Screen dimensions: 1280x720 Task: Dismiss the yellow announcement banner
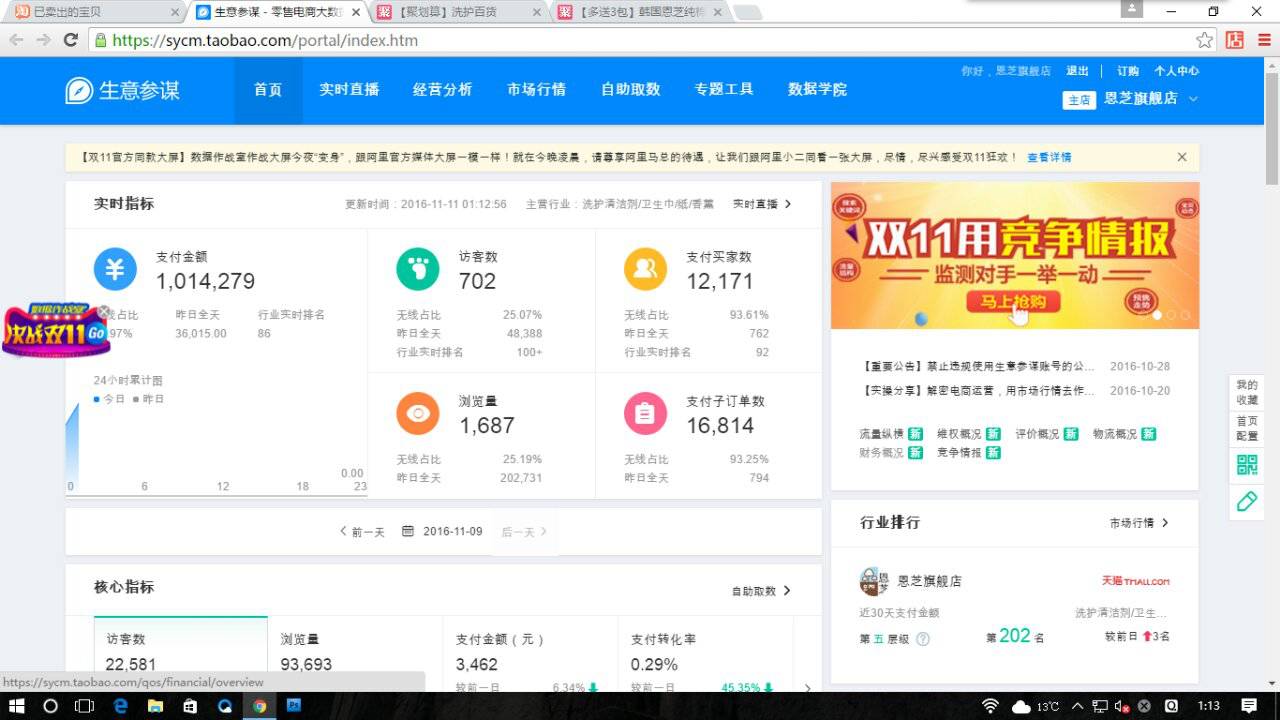pyautogui.click(x=1182, y=157)
